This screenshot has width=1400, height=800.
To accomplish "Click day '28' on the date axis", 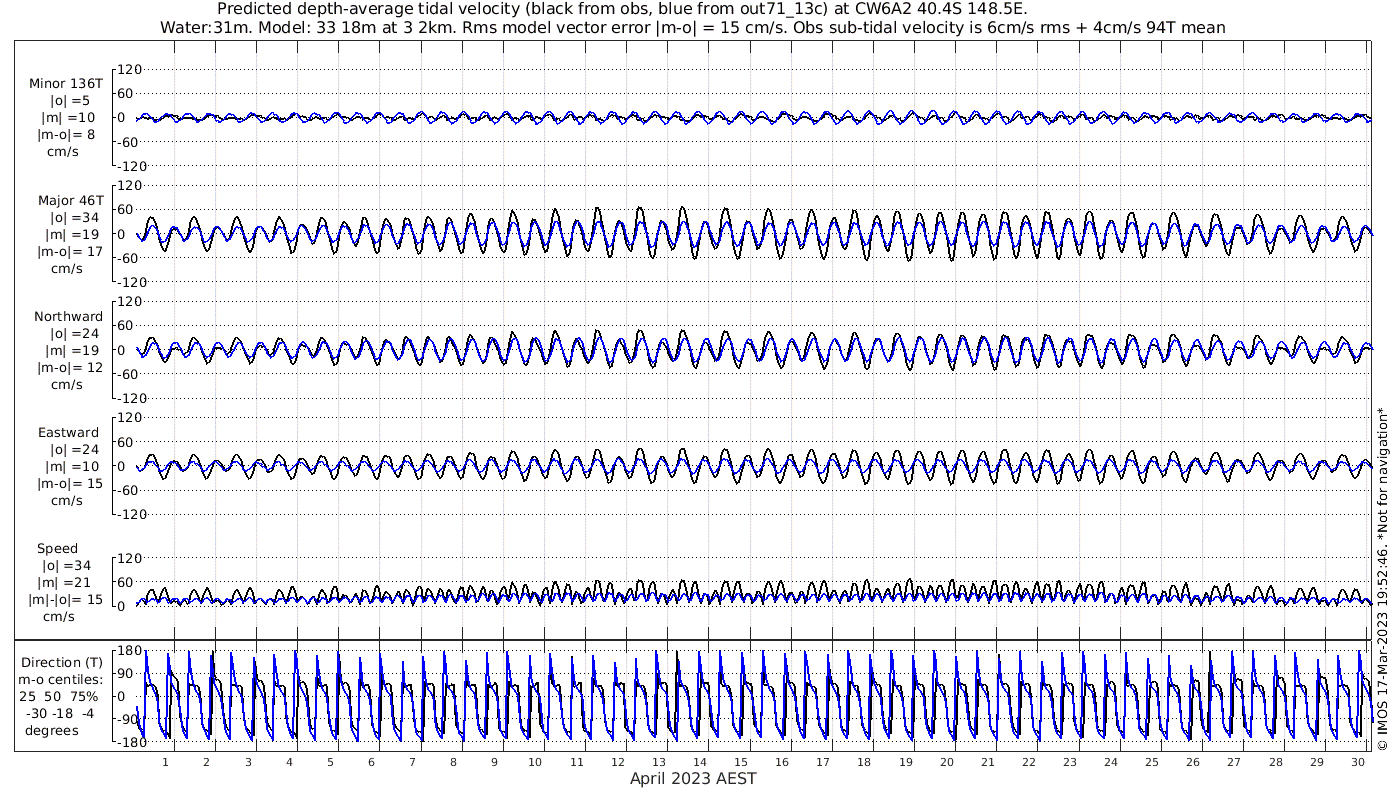I will (x=1275, y=762).
